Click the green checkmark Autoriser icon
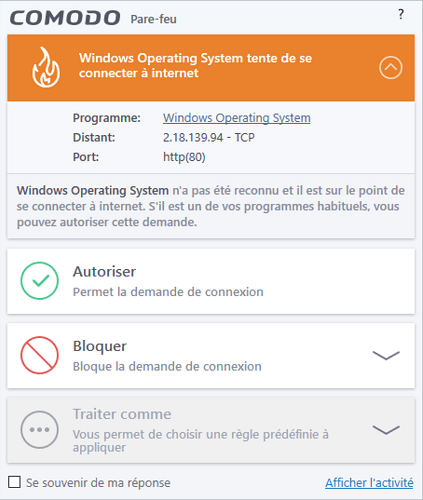The width and height of the screenshot is (423, 500). pos(40,281)
